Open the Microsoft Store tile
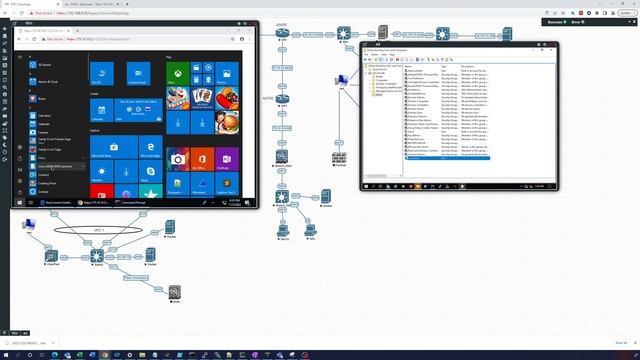640x360 pixels. (114, 147)
